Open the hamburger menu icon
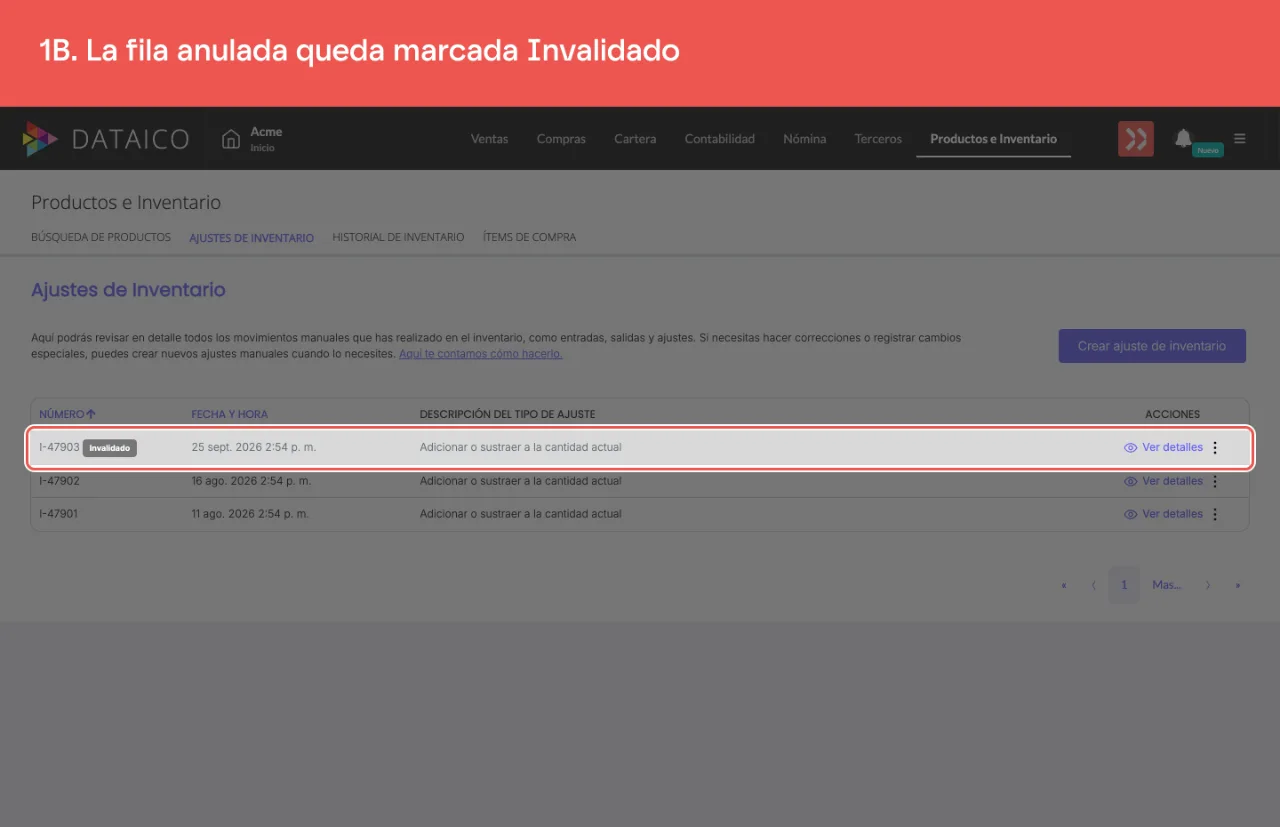Viewport: 1280px width, 827px height. (1240, 139)
